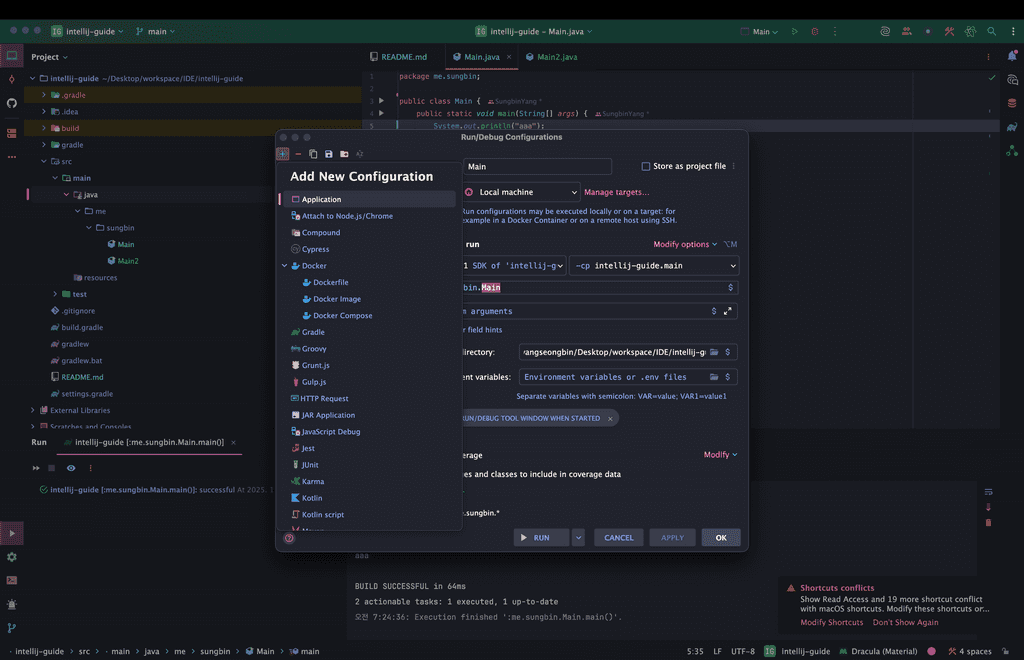Open the Git tool window in left sidebar

[12, 628]
